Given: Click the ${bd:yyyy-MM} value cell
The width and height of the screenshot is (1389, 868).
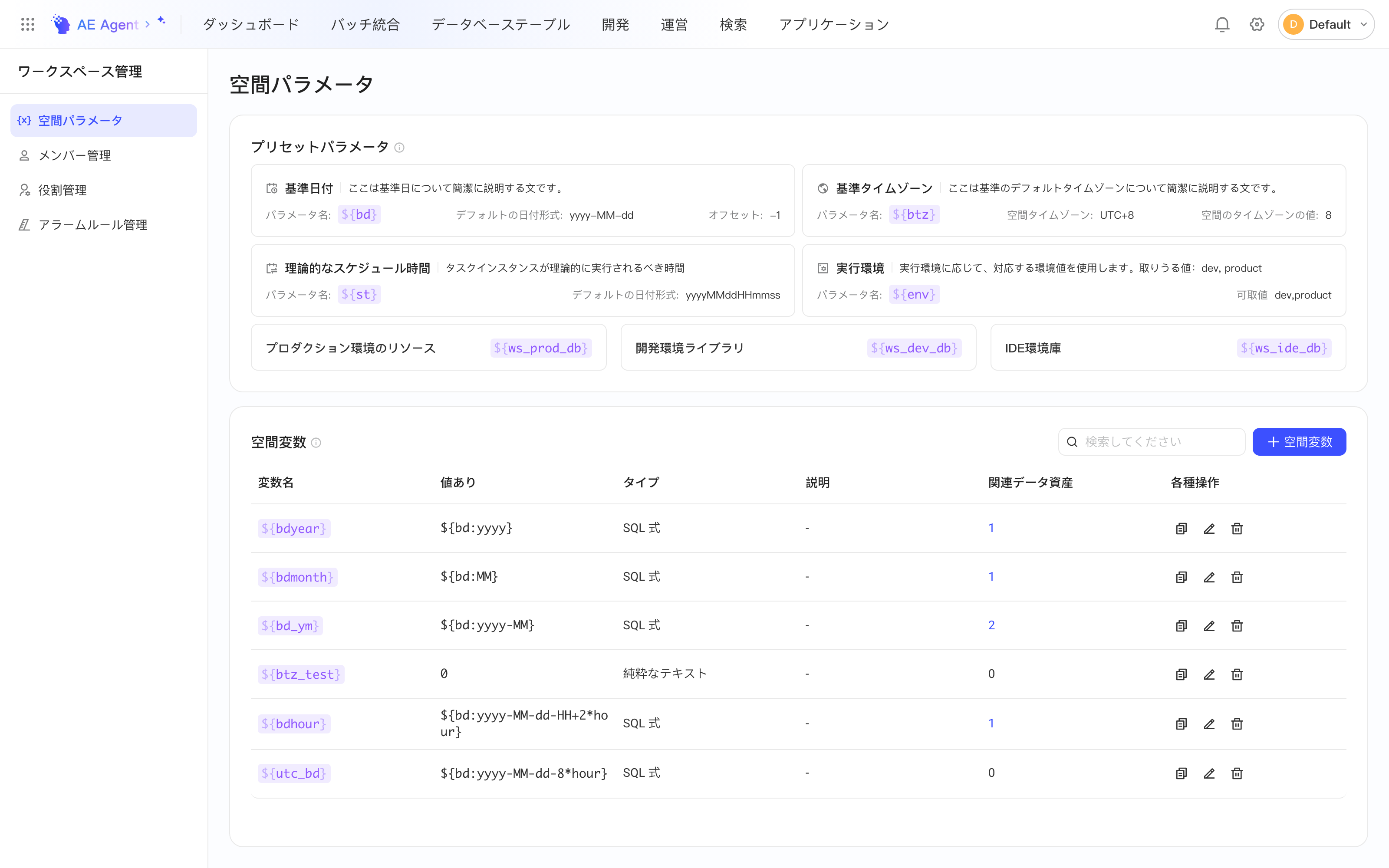Looking at the screenshot, I should [x=487, y=625].
